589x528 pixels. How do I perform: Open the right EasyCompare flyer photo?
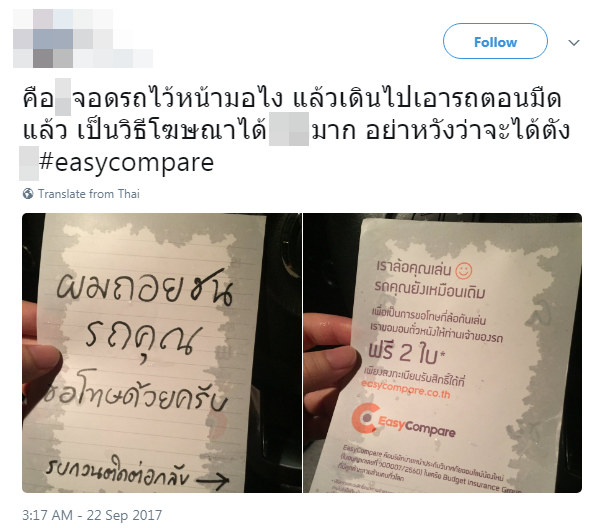tap(443, 353)
